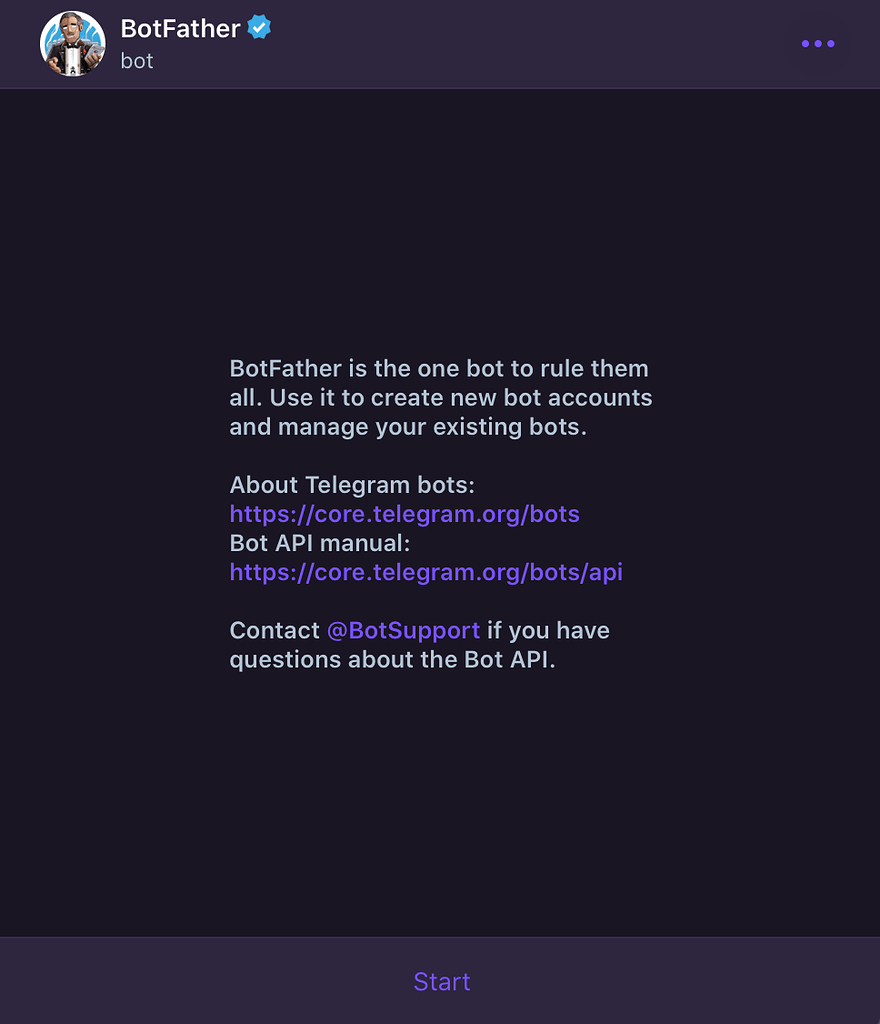Click the "all. Use it to create" line

440,398
